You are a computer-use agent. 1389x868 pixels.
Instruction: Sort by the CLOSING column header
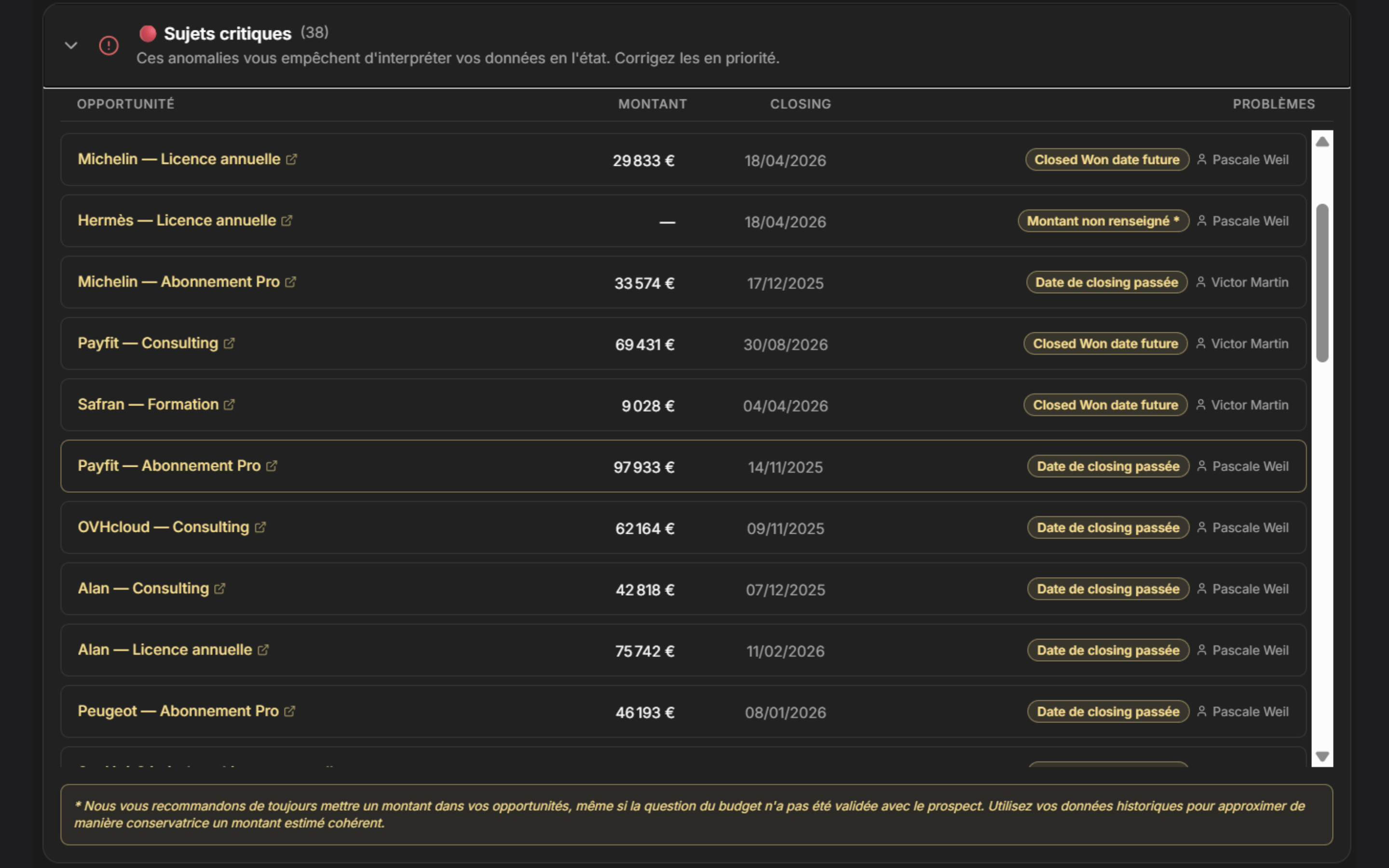coord(800,104)
